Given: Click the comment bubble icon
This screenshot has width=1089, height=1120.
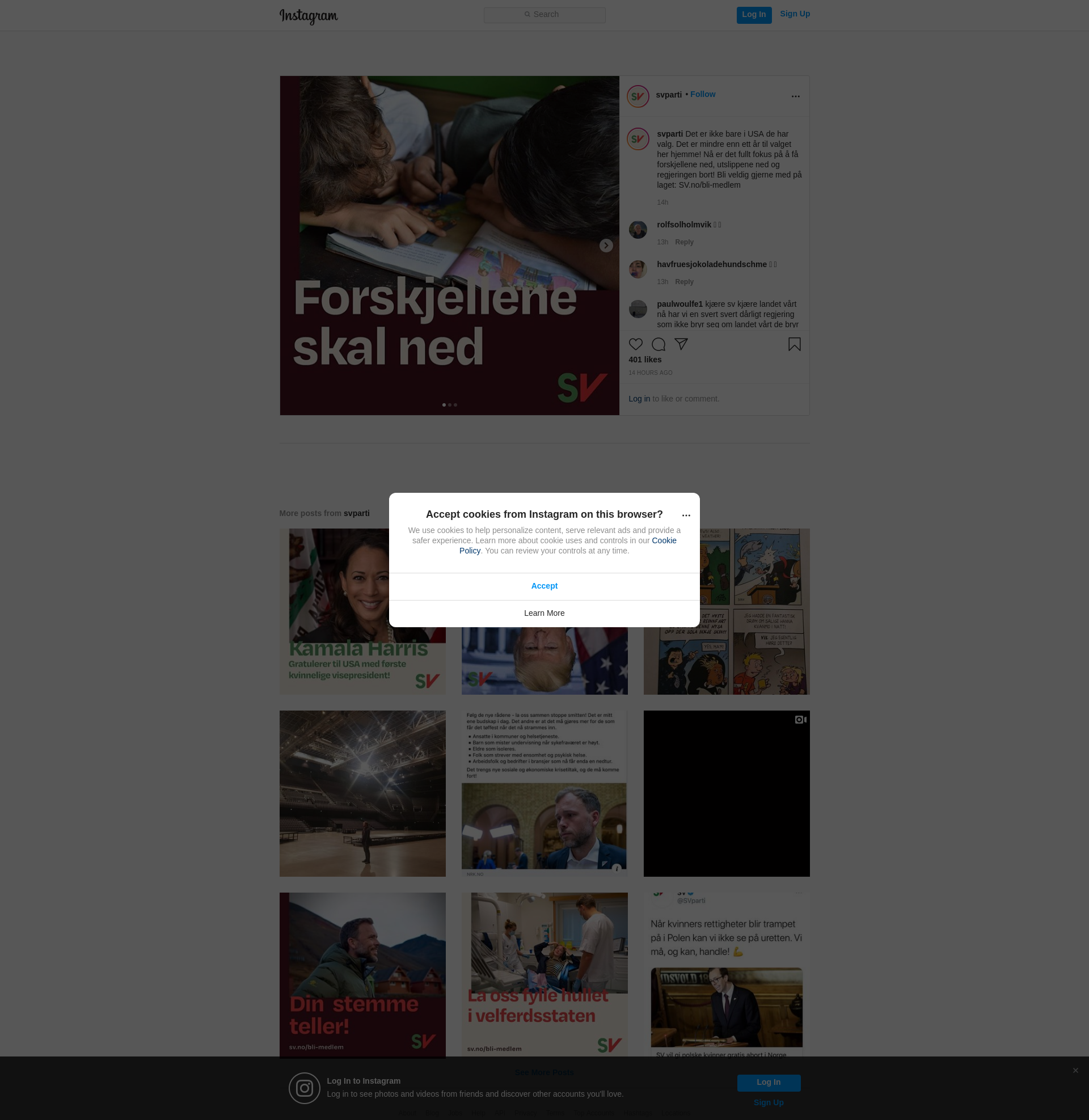Looking at the screenshot, I should pyautogui.click(x=659, y=344).
